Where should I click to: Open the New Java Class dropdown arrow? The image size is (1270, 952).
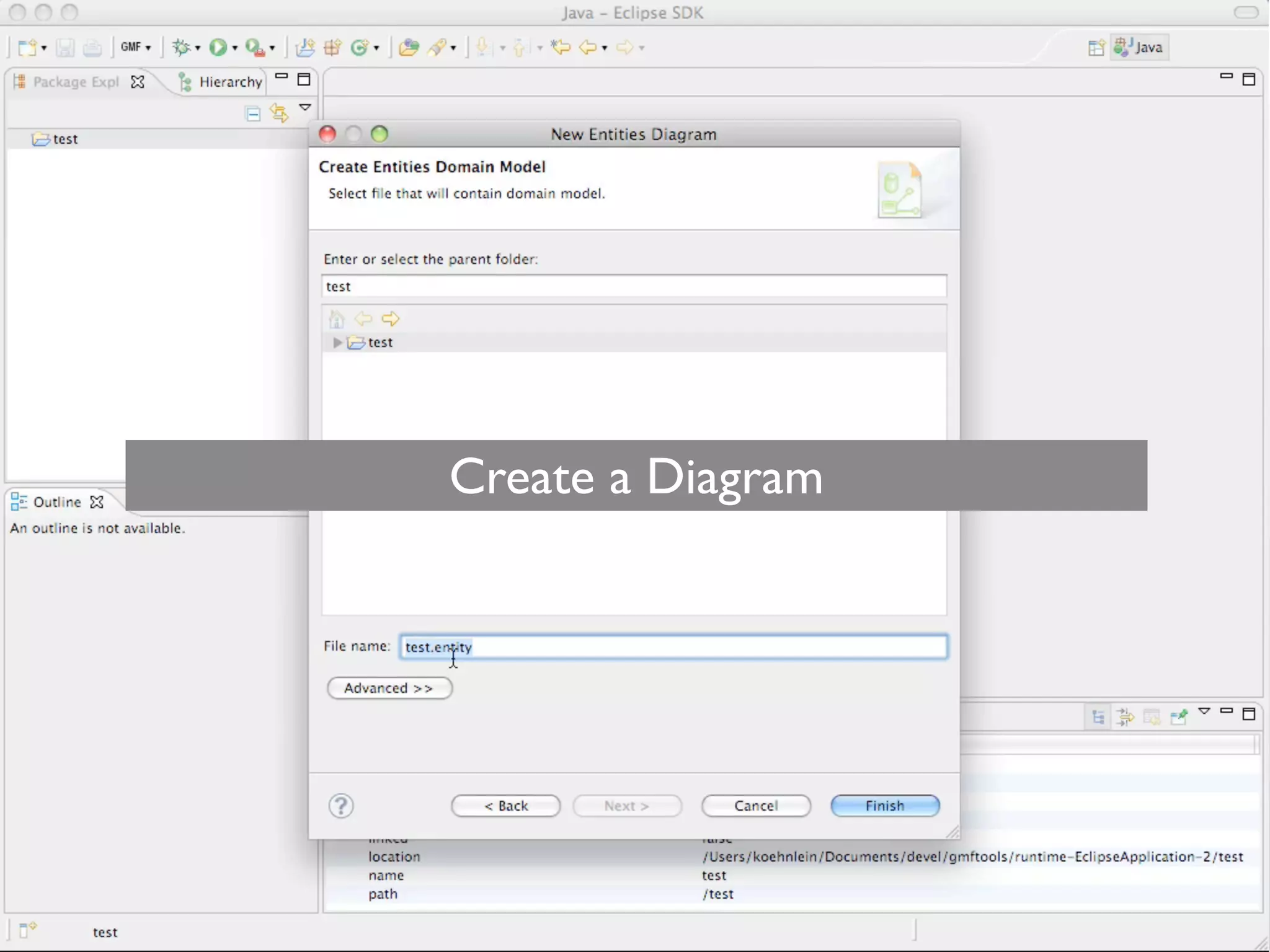[376, 48]
